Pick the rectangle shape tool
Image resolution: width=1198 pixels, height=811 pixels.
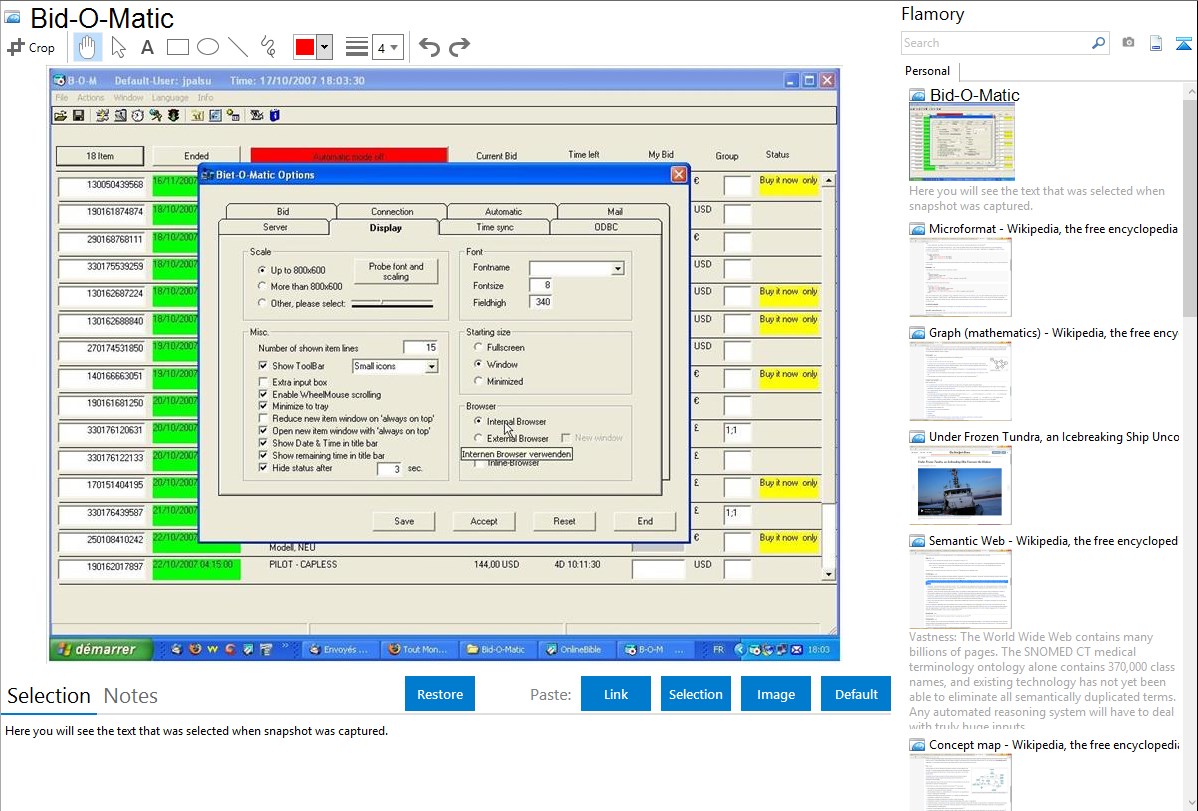(x=178, y=47)
